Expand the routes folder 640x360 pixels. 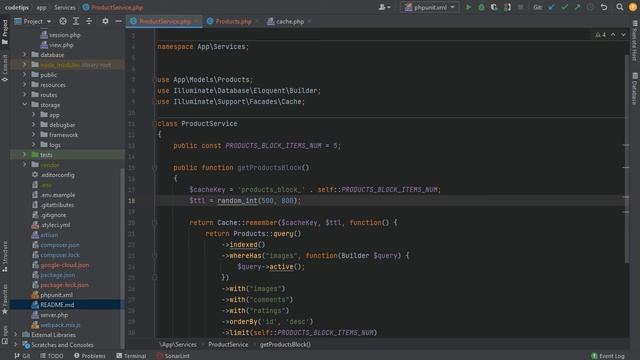pos(24,94)
